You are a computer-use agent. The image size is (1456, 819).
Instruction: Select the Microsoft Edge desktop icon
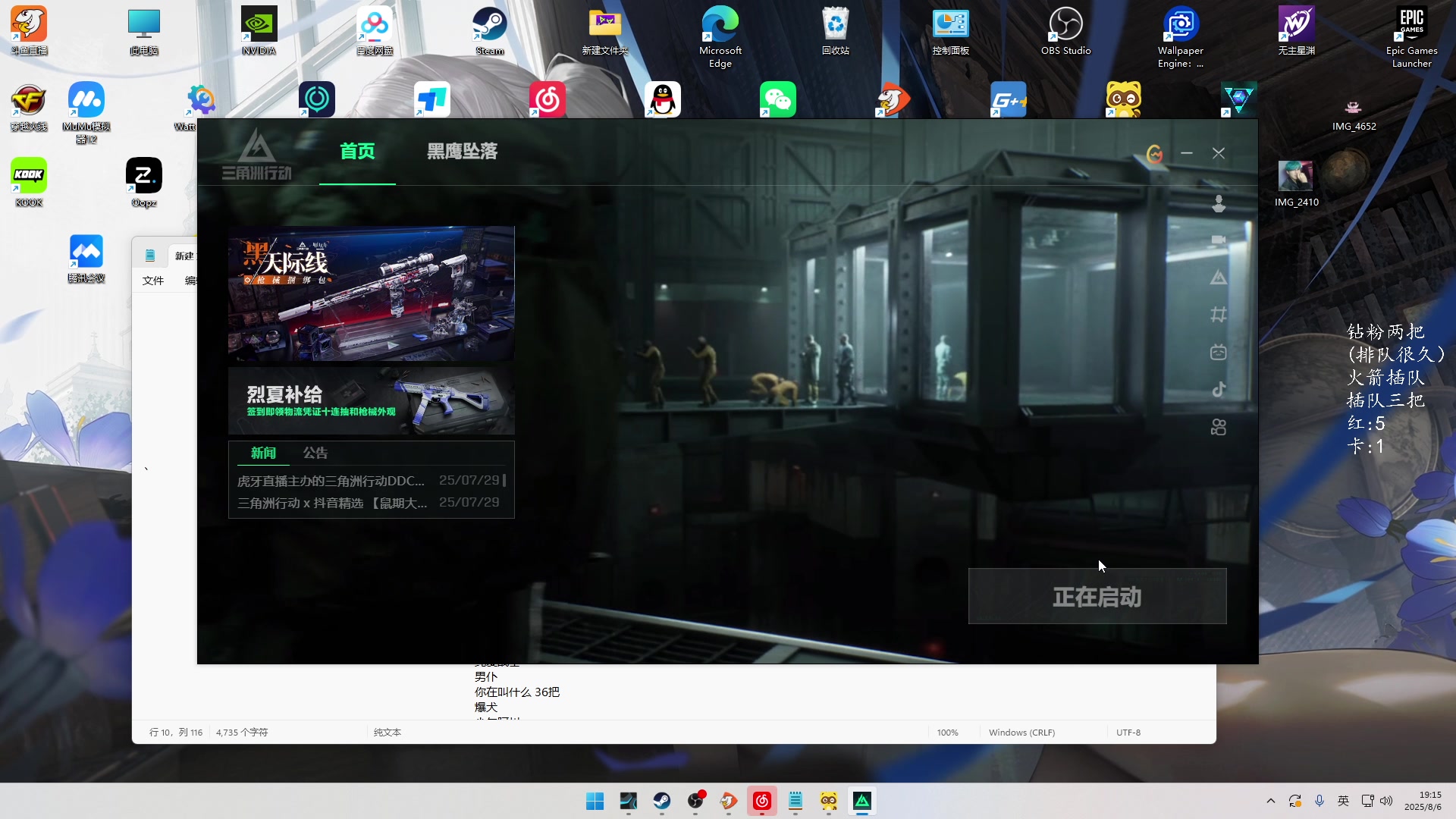[720, 36]
